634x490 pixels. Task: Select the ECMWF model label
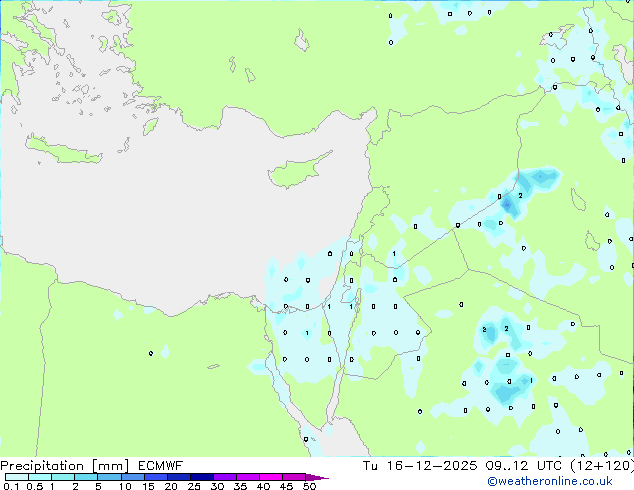pyautogui.click(x=161, y=466)
